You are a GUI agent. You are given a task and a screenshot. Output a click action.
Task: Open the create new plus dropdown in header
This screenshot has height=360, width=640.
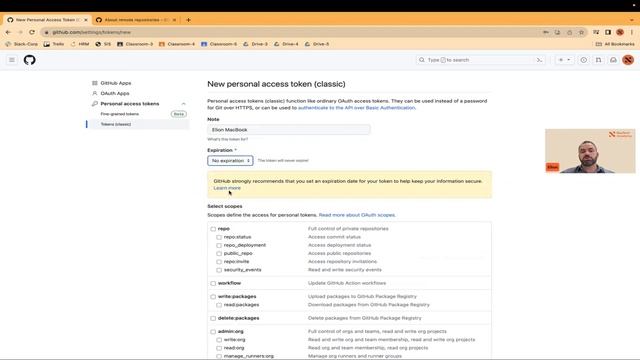coord(564,60)
